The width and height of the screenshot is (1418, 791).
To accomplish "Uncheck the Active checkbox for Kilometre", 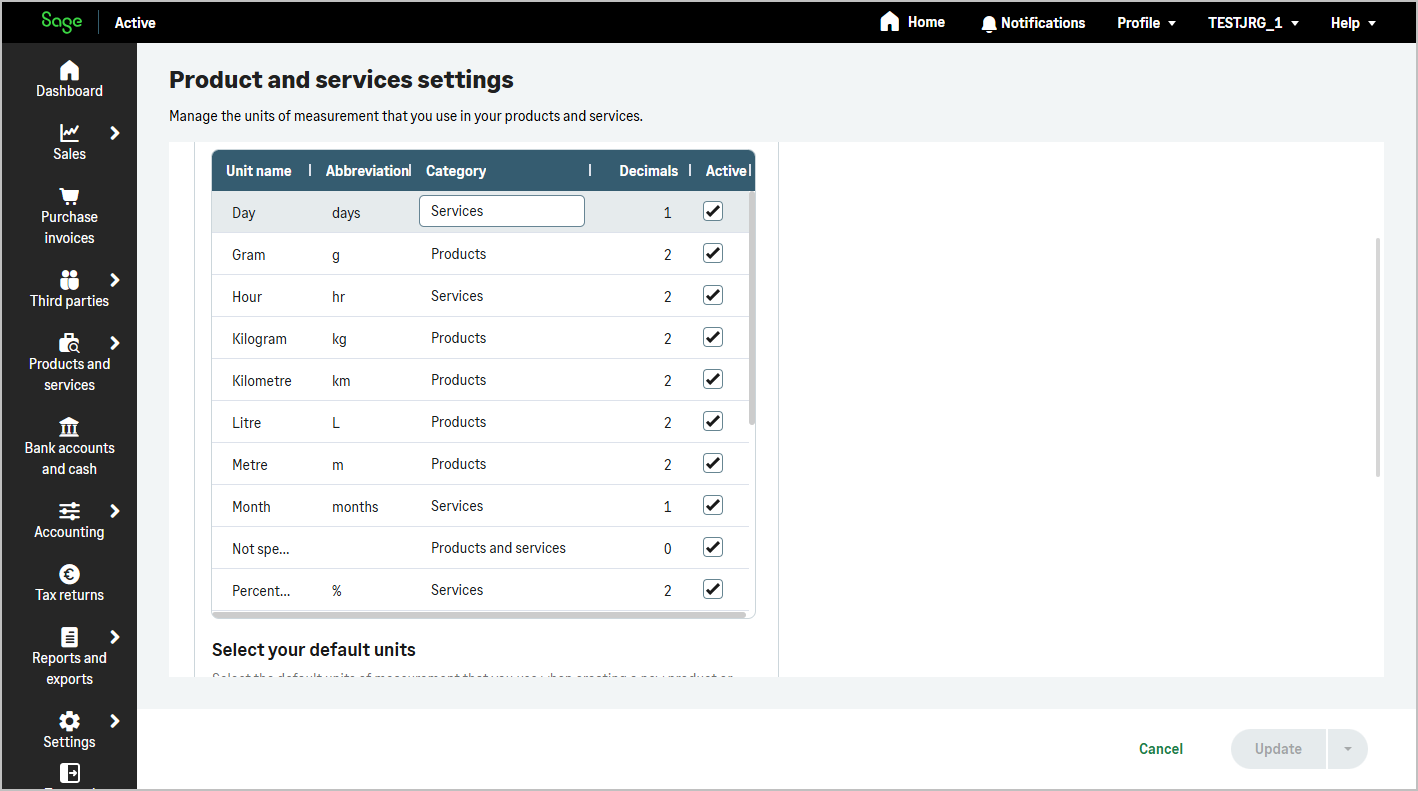I will (713, 379).
